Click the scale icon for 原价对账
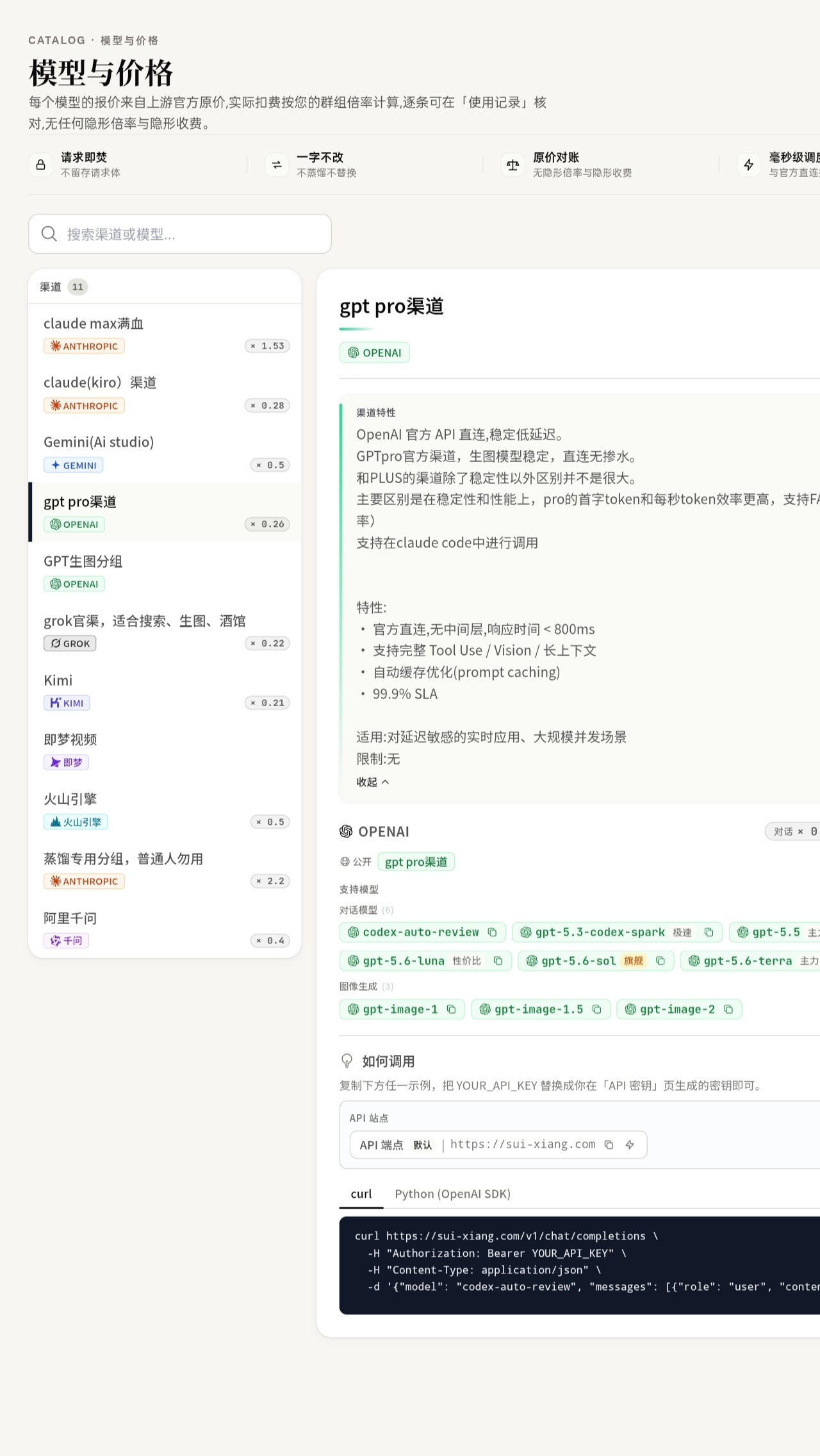The image size is (820, 1456). tap(512, 165)
